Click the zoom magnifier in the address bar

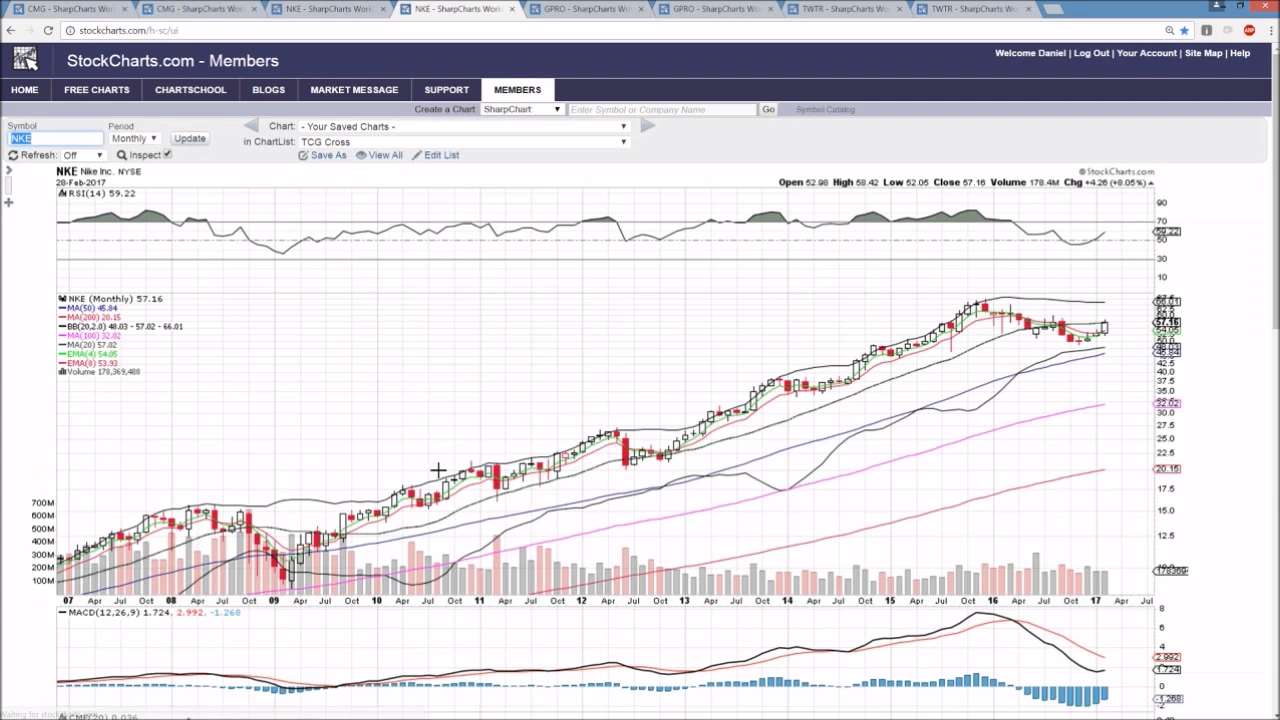point(1169,30)
